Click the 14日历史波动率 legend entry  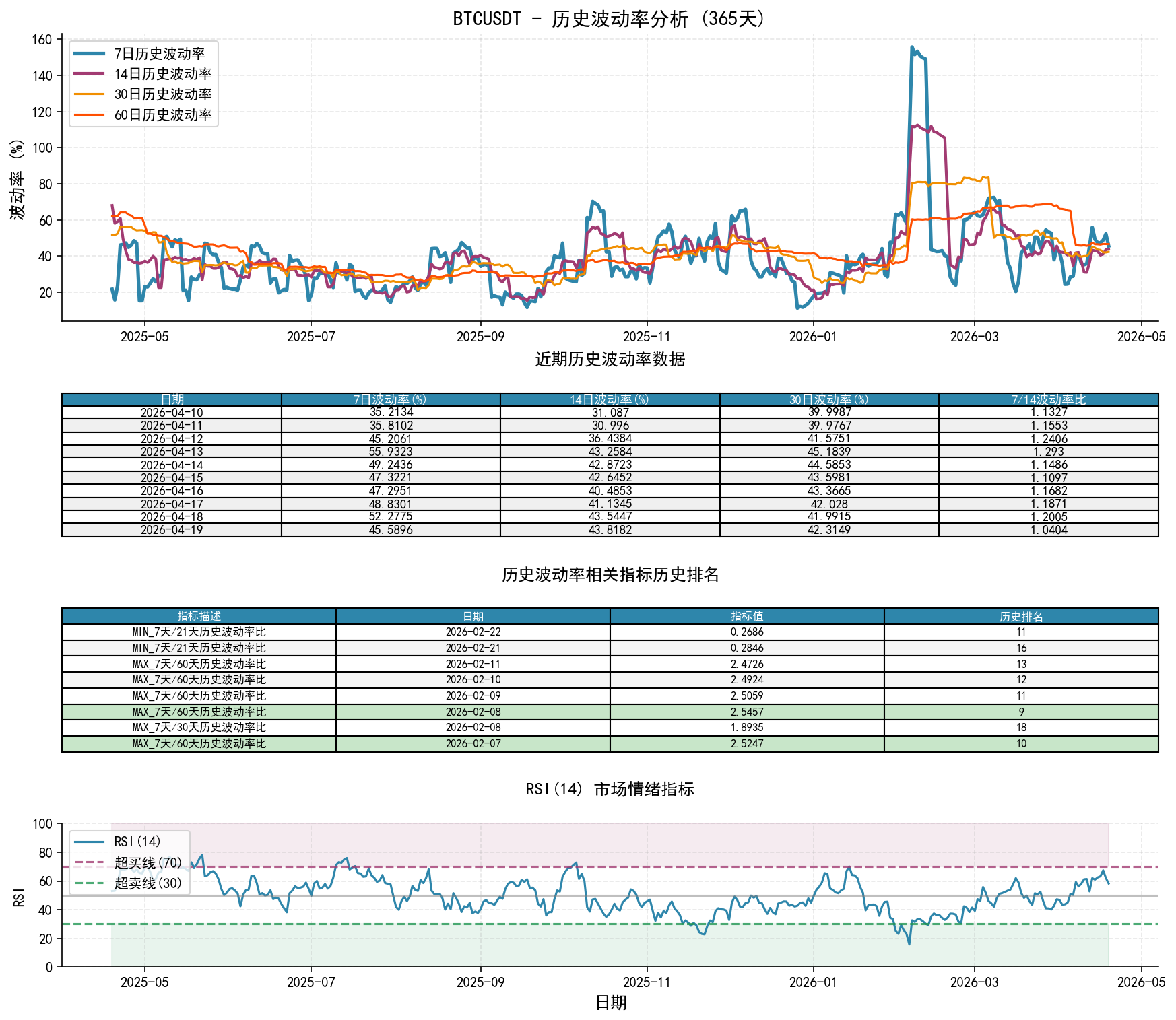pos(142,74)
